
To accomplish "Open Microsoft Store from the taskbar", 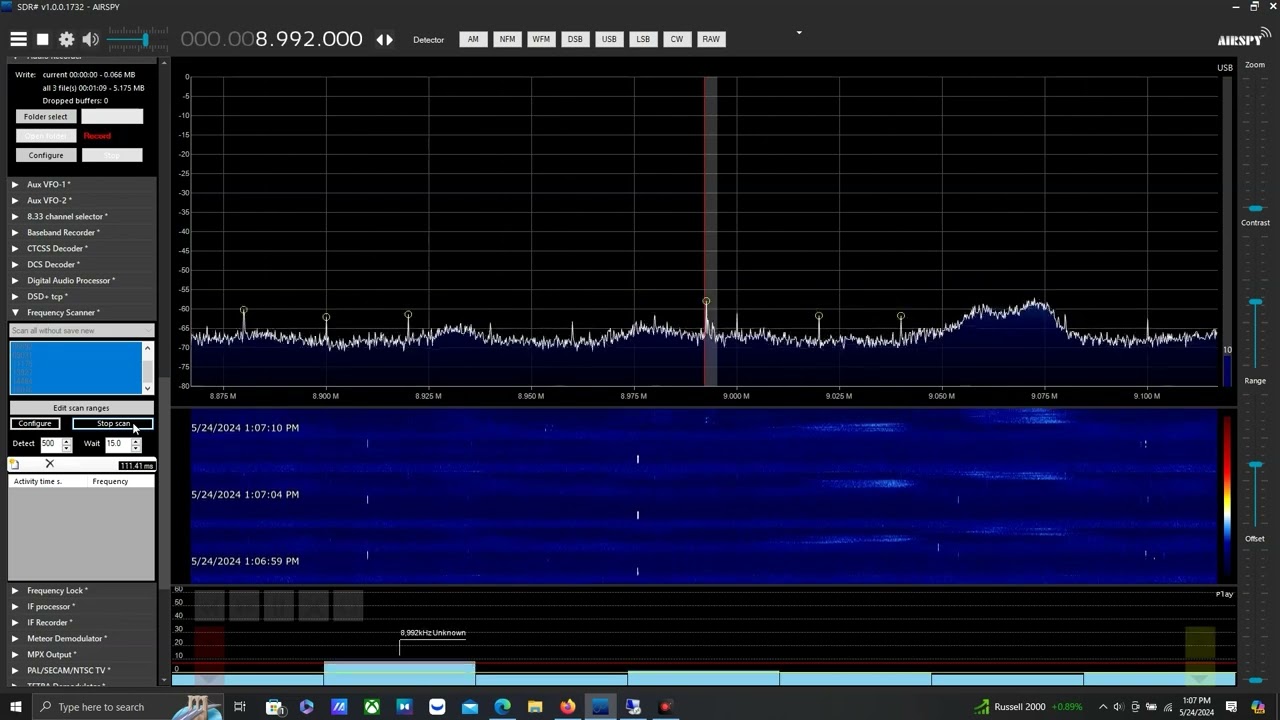I will [274, 707].
